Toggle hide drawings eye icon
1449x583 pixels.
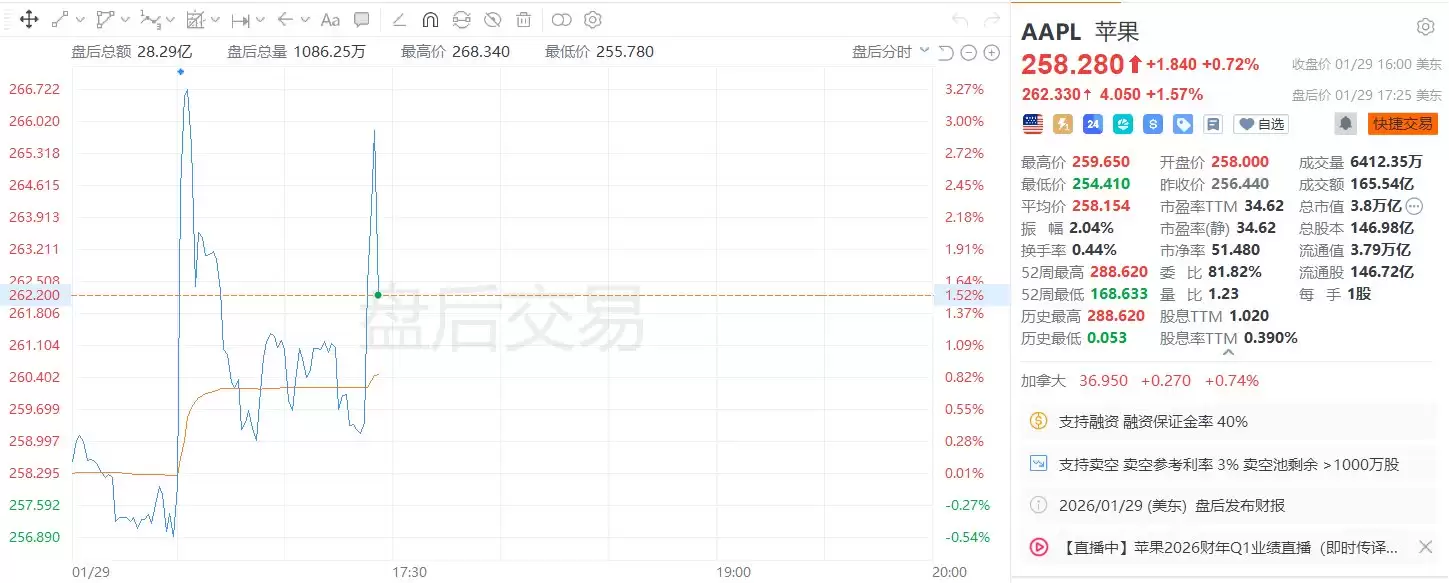point(492,19)
